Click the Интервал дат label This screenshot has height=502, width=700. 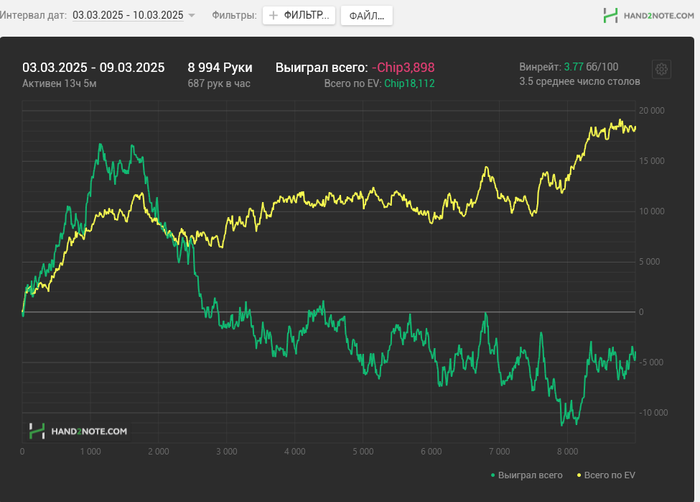click(33, 15)
